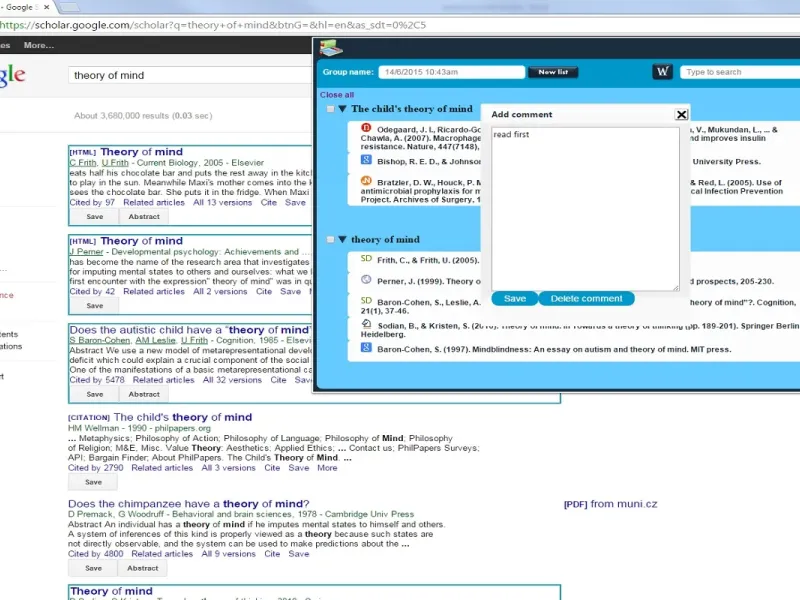Click the Baron-Cohen Mindblindness reference text
The height and width of the screenshot is (600, 800).
click(x=554, y=349)
